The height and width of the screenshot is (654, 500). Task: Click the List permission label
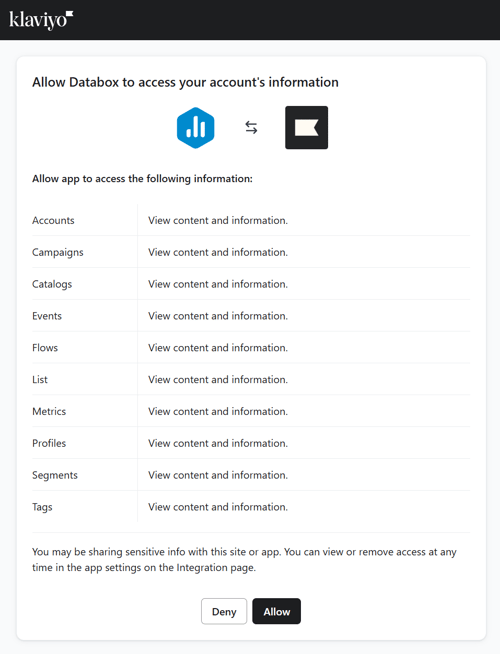coord(40,380)
